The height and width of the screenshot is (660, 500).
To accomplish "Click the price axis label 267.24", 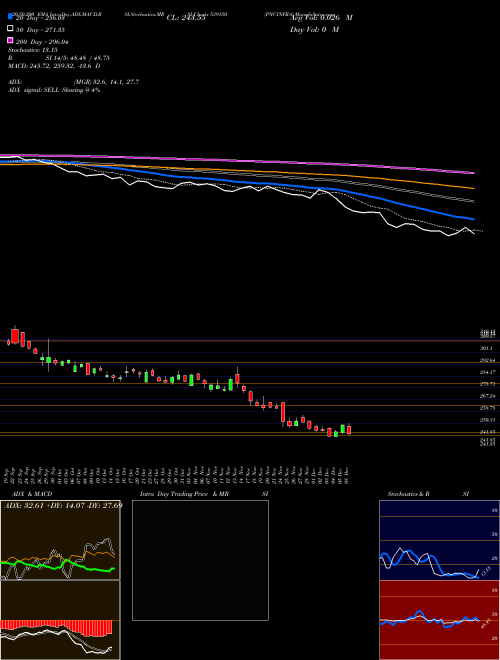I will tap(488, 396).
